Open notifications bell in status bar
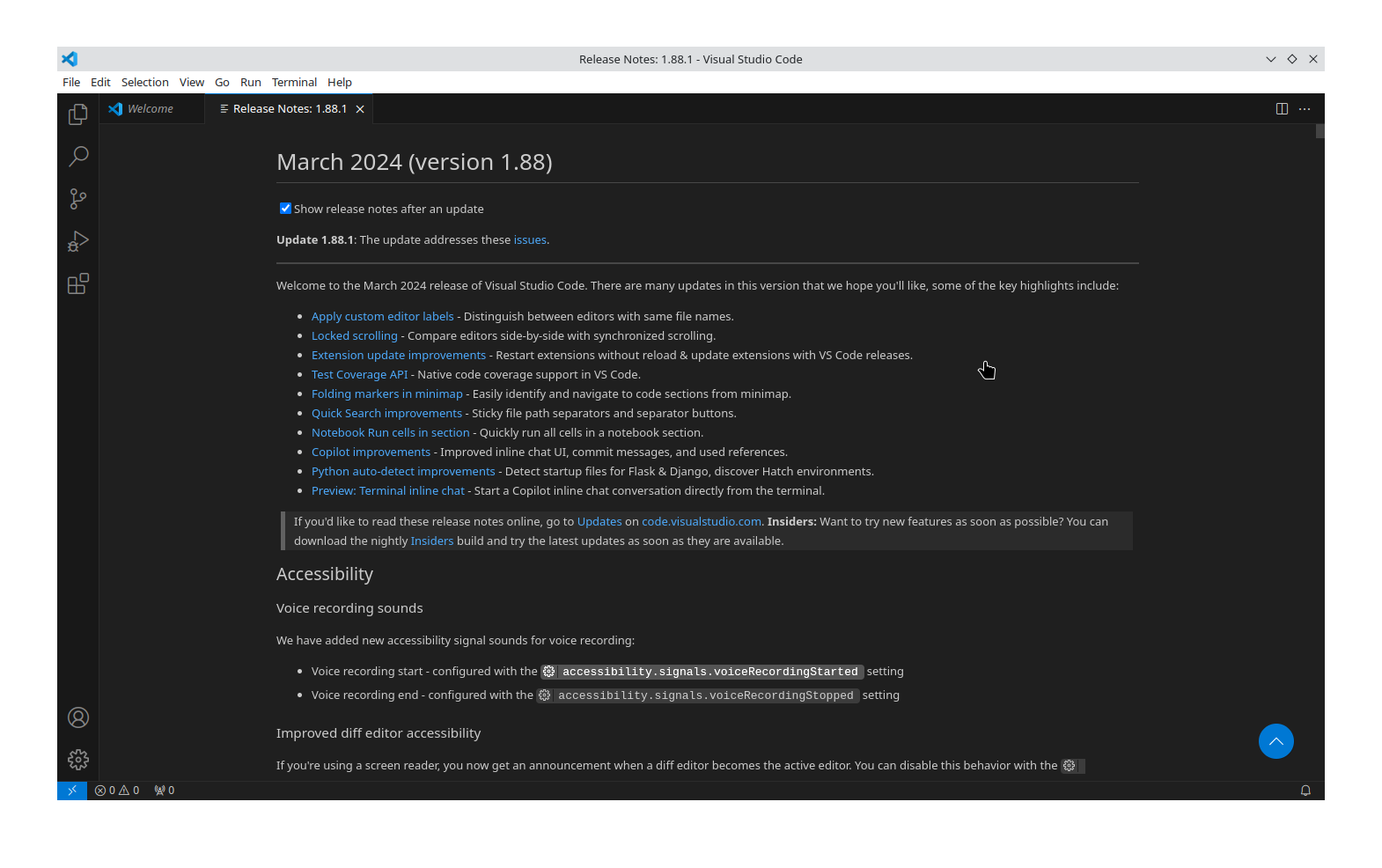Screen dimensions: 1382x868 click(x=1305, y=791)
